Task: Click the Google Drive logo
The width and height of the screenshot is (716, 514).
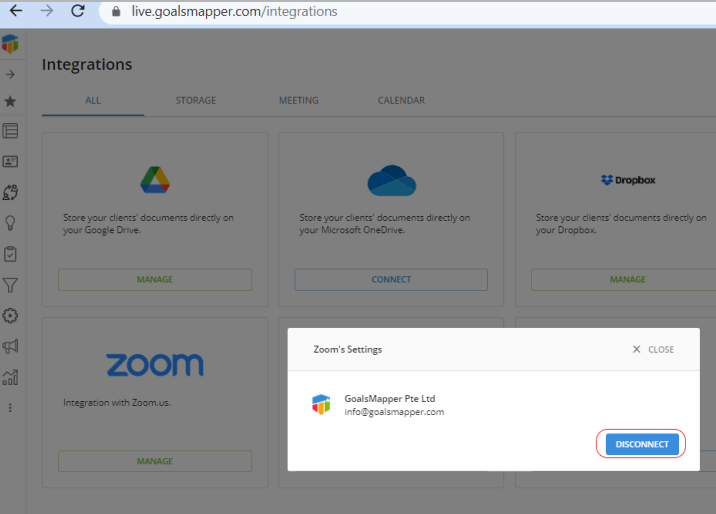Action: point(155,180)
